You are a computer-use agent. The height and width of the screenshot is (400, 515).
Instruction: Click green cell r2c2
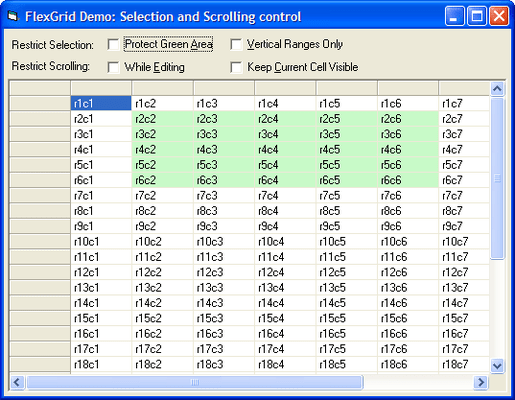click(x=163, y=119)
